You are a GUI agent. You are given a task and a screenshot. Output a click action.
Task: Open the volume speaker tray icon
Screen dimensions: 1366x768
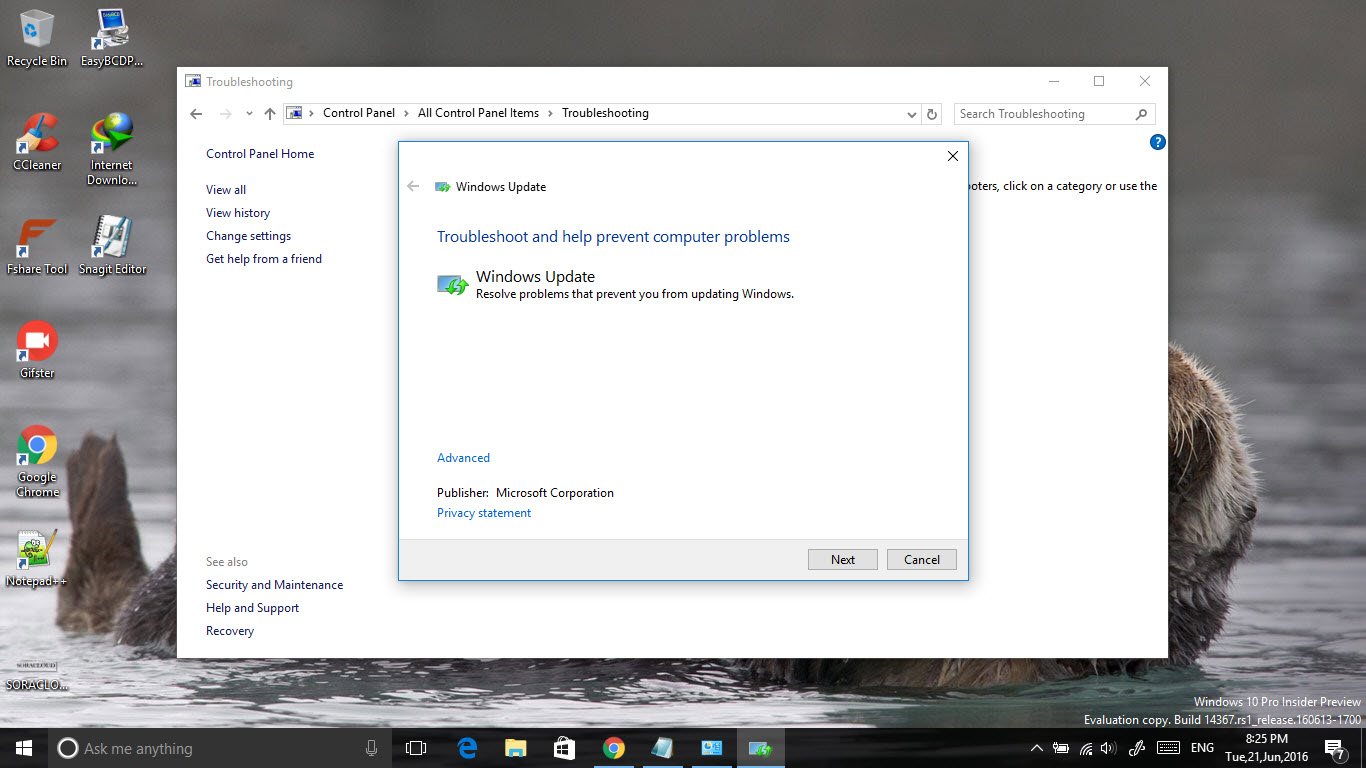[x=1108, y=748]
